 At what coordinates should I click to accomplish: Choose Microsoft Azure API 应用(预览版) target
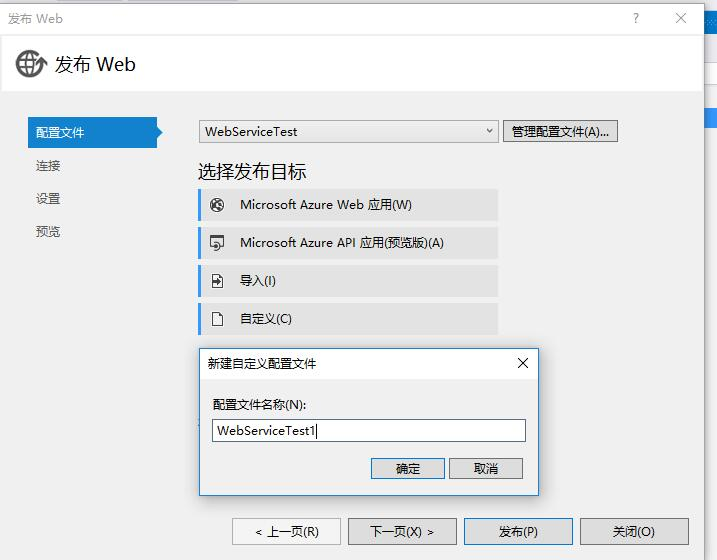[348, 243]
